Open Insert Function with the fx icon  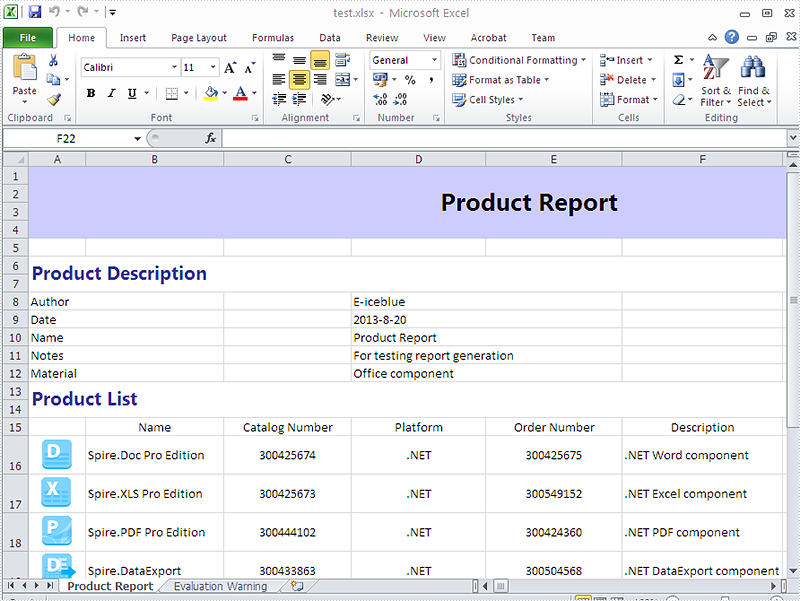pyautogui.click(x=211, y=138)
